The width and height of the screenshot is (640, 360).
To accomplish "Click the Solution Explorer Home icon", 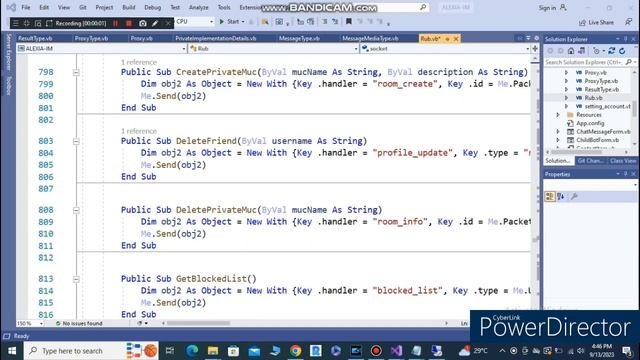I will [571, 51].
